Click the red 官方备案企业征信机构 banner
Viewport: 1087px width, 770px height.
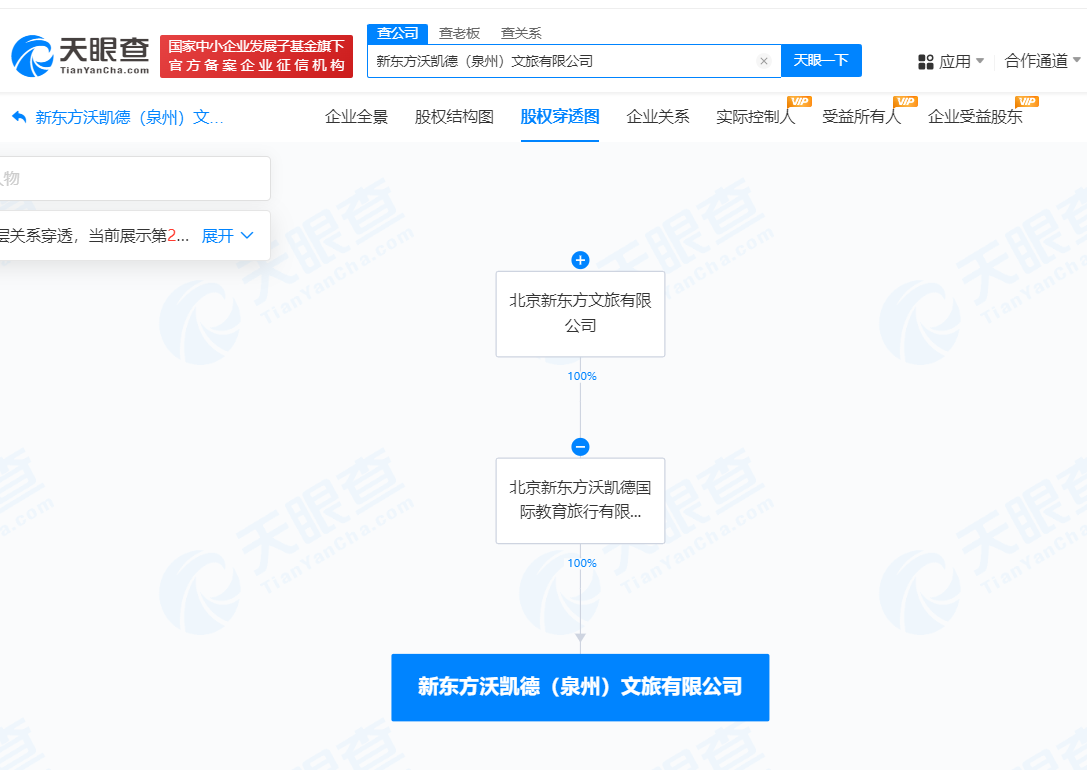pos(256,56)
